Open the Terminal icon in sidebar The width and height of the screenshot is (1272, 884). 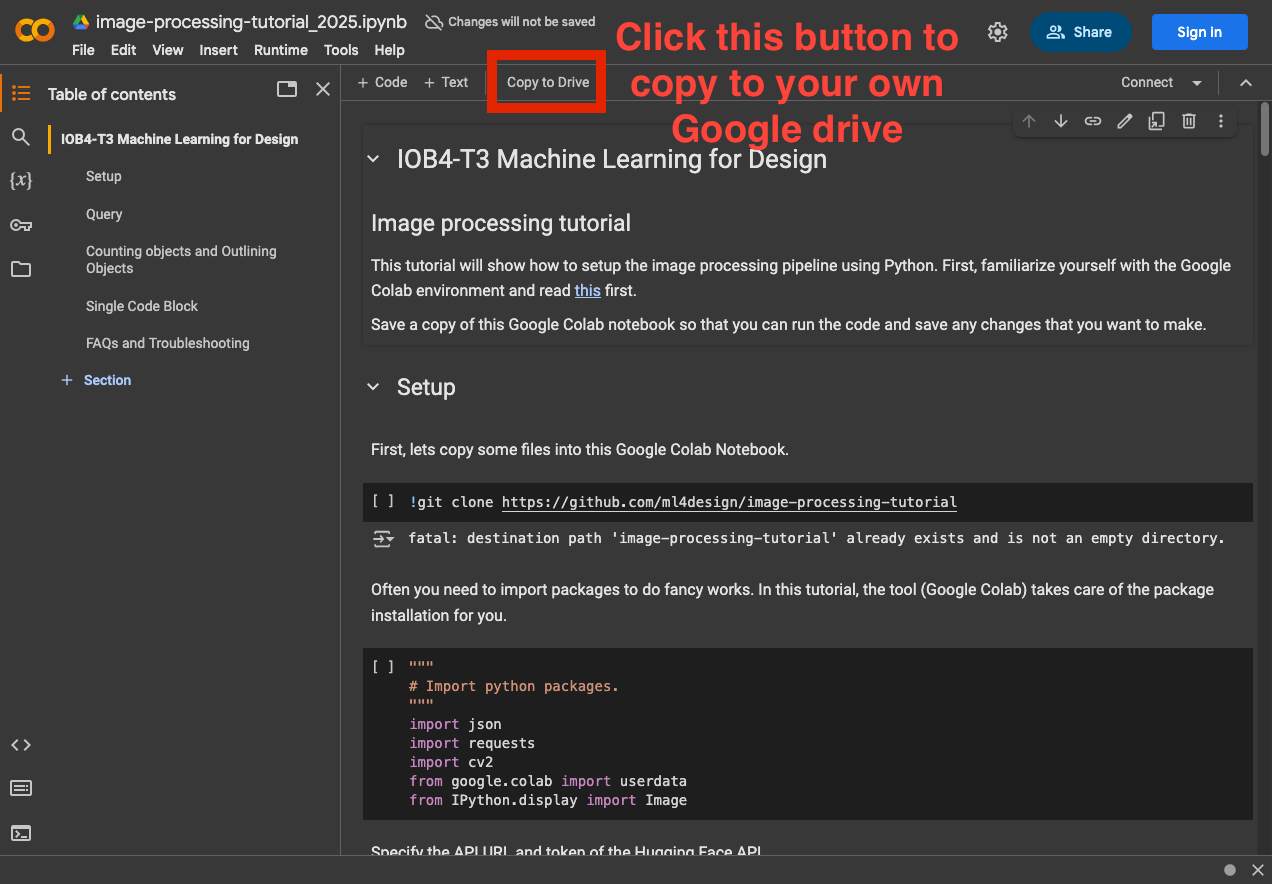pos(21,832)
